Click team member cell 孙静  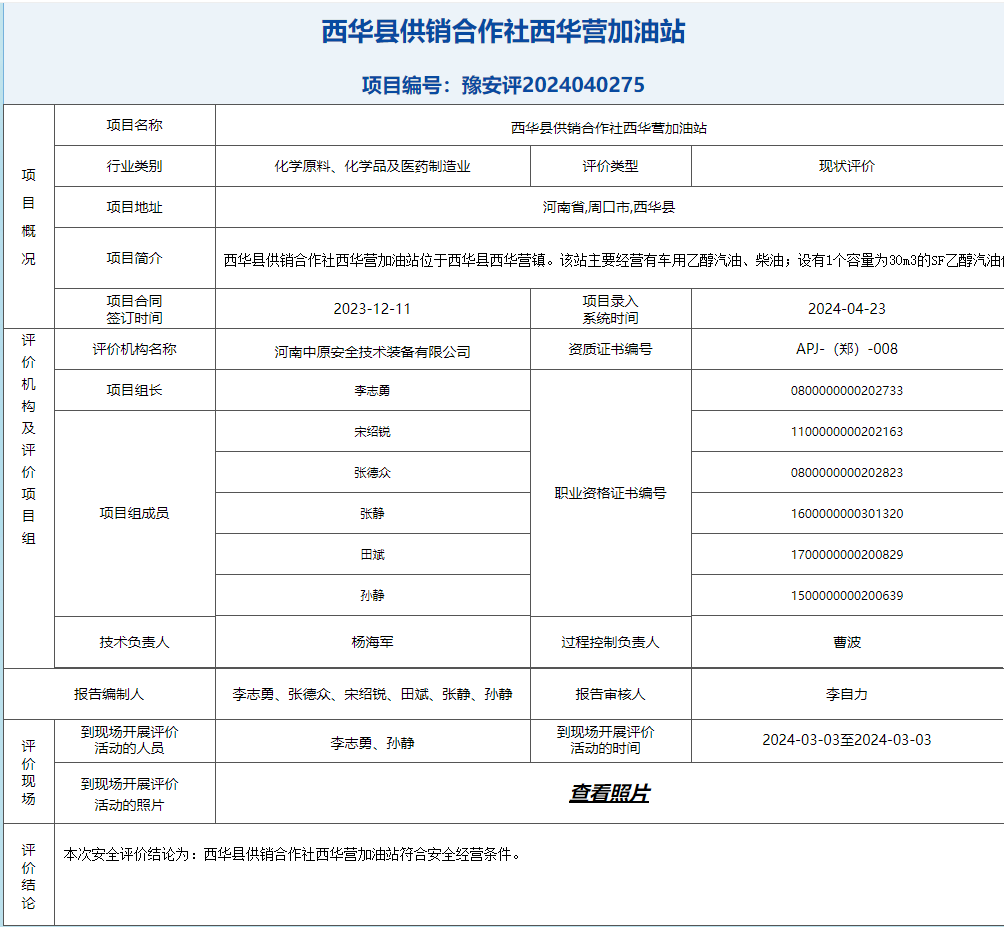coord(373,595)
